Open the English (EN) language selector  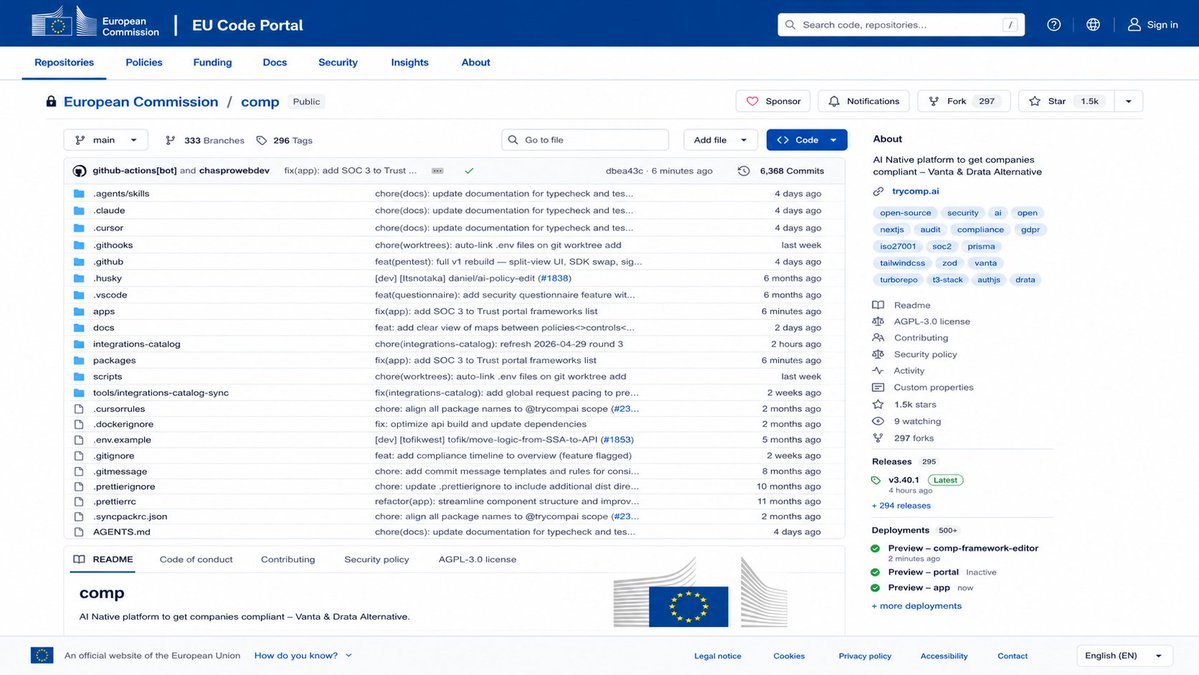click(1123, 655)
